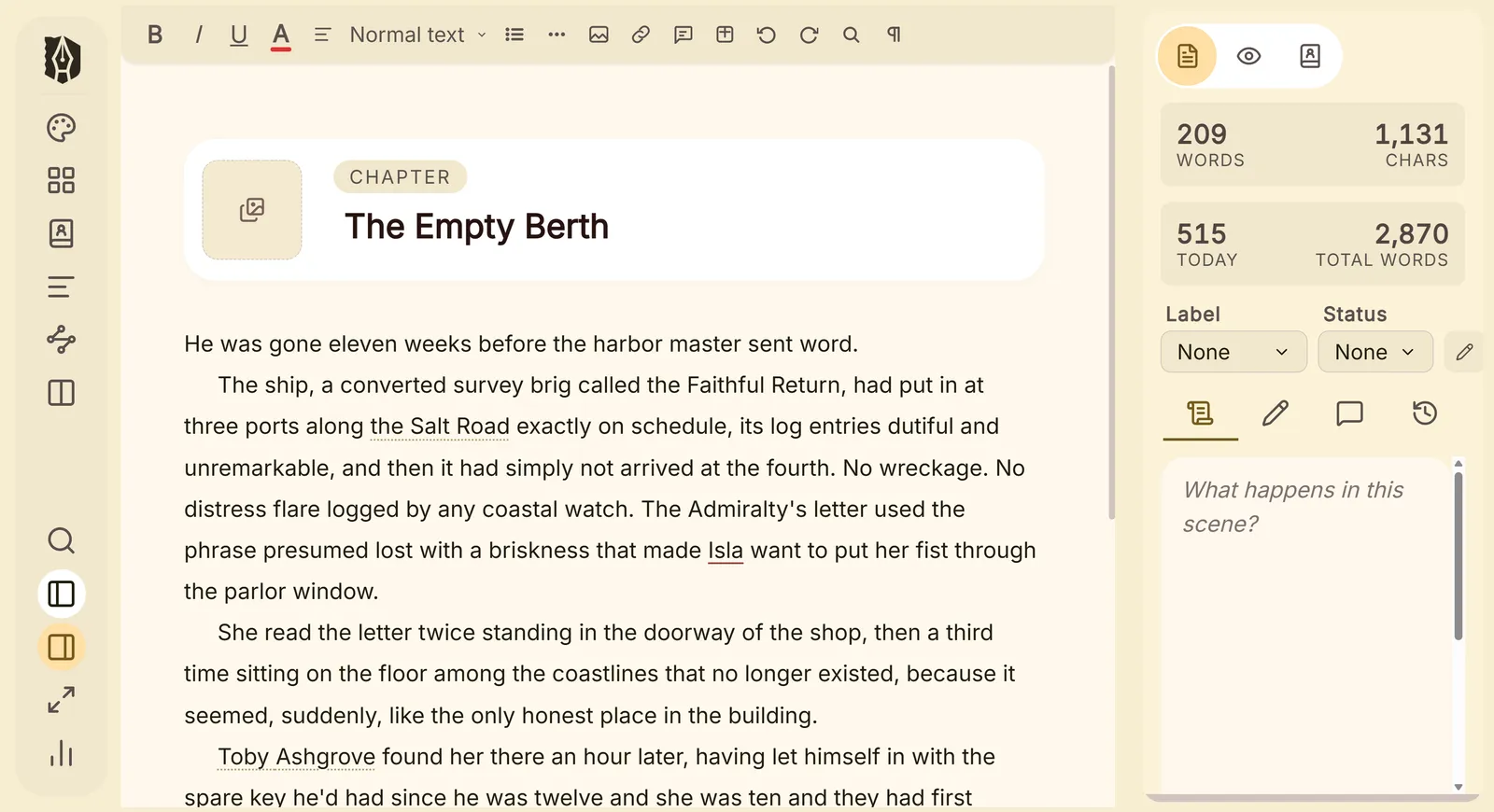Open the outline list view
Viewport: 1494px width, 812px height.
coord(62,287)
